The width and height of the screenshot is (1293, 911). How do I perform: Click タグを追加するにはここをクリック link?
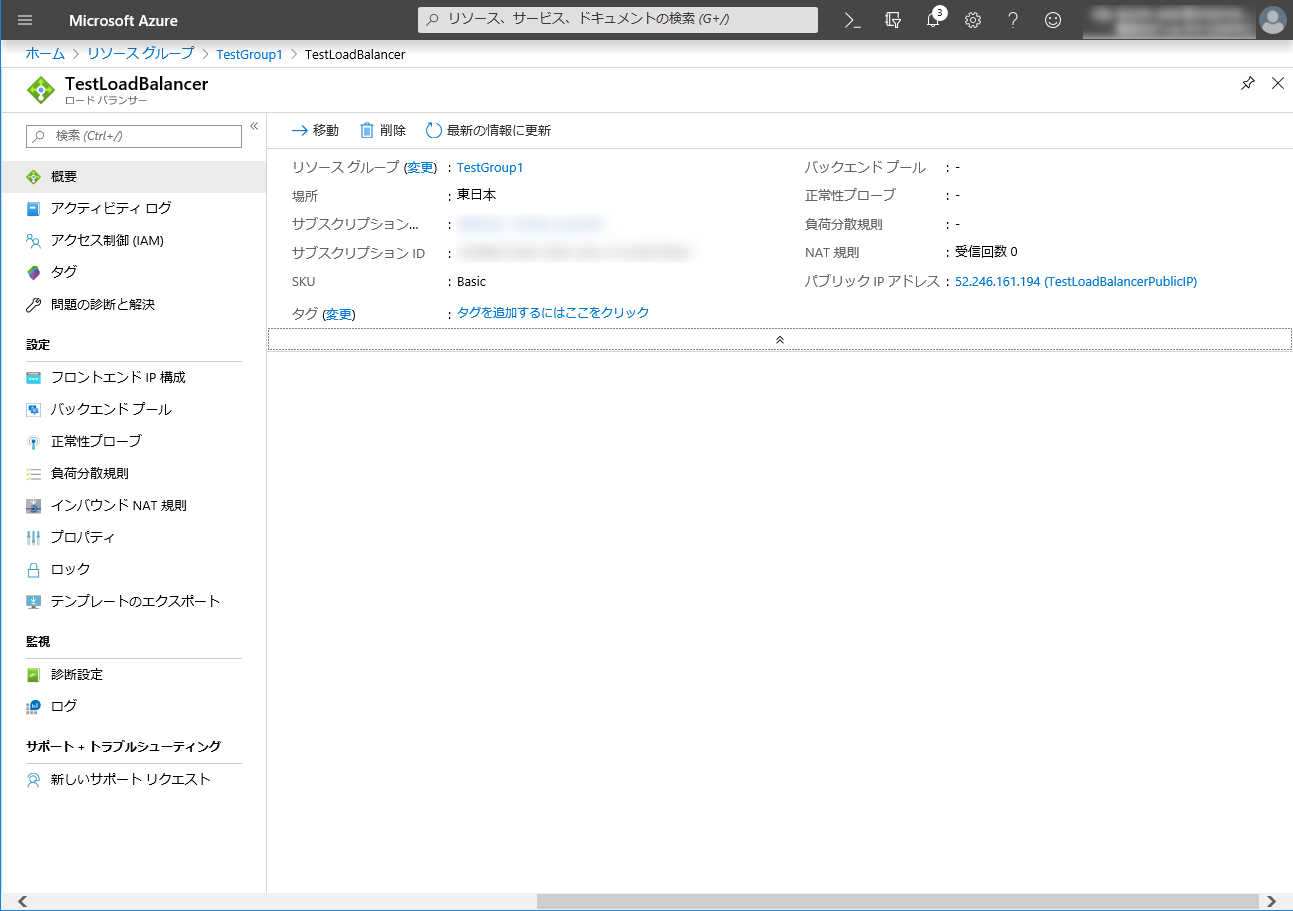[553, 313]
